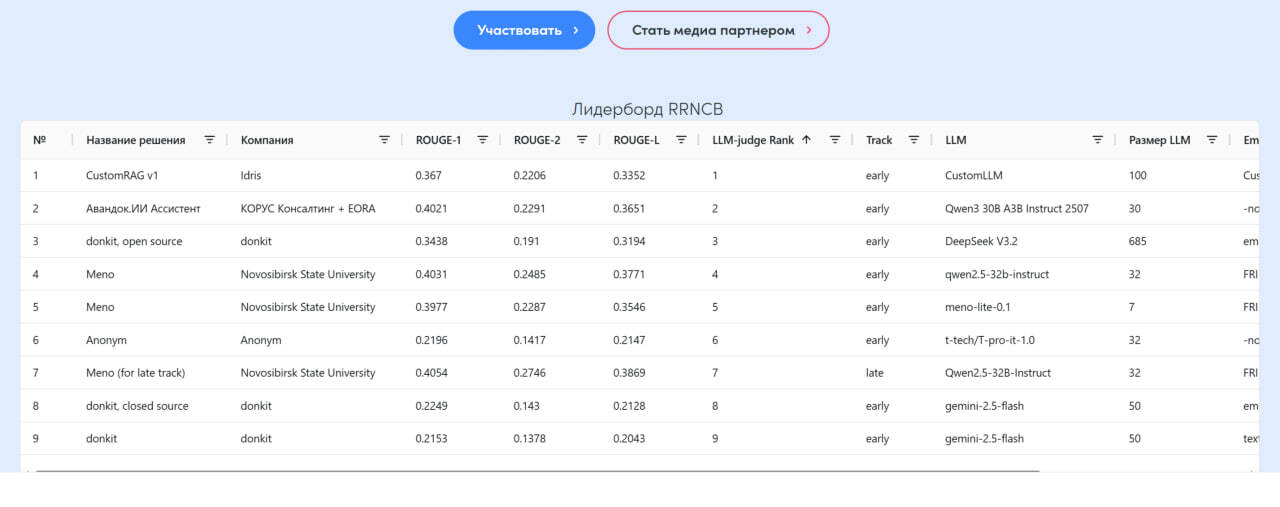The height and width of the screenshot is (507, 1280).
Task: Open filter icon on ROUGE-L column
Action: click(681, 140)
